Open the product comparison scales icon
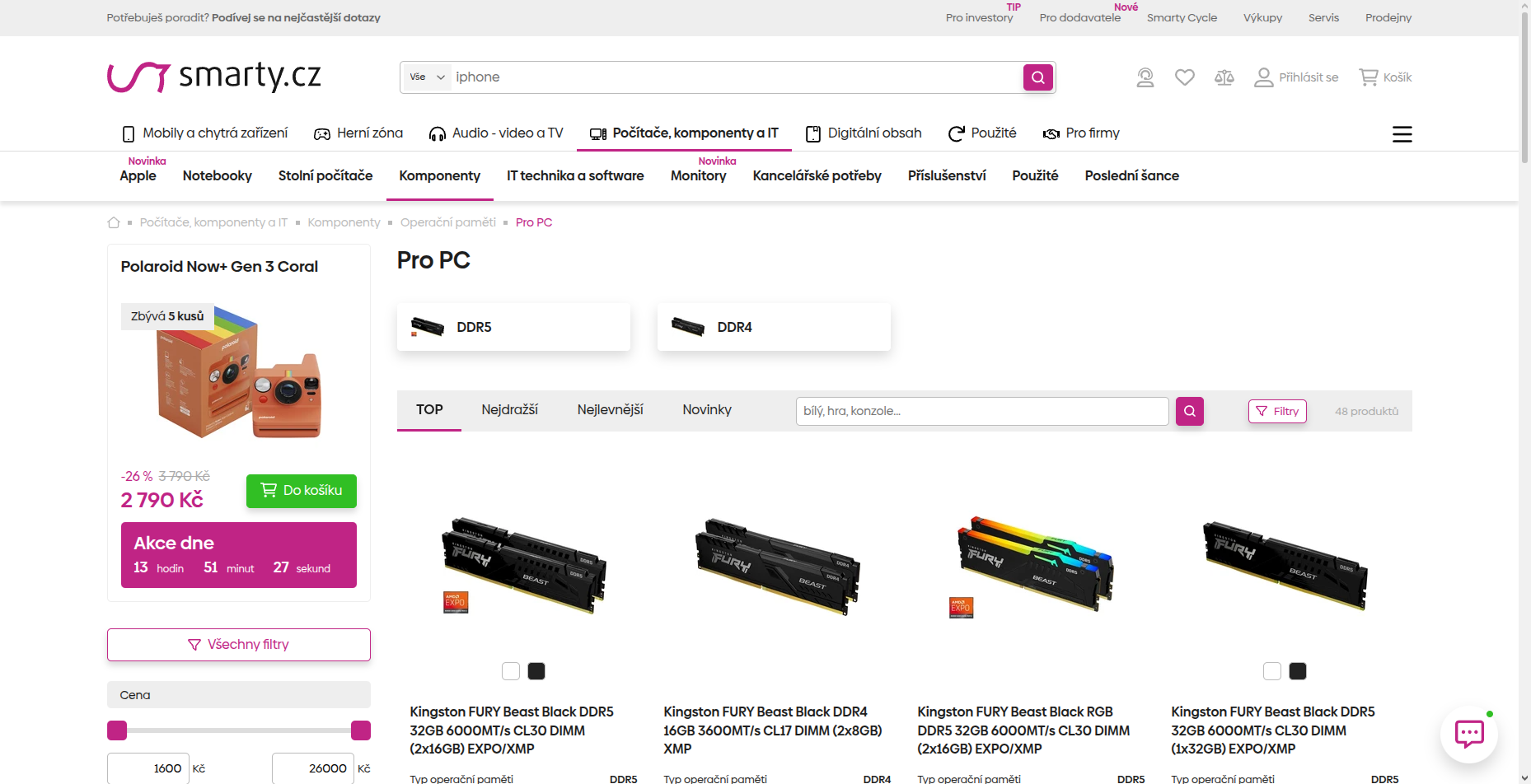 point(1224,77)
